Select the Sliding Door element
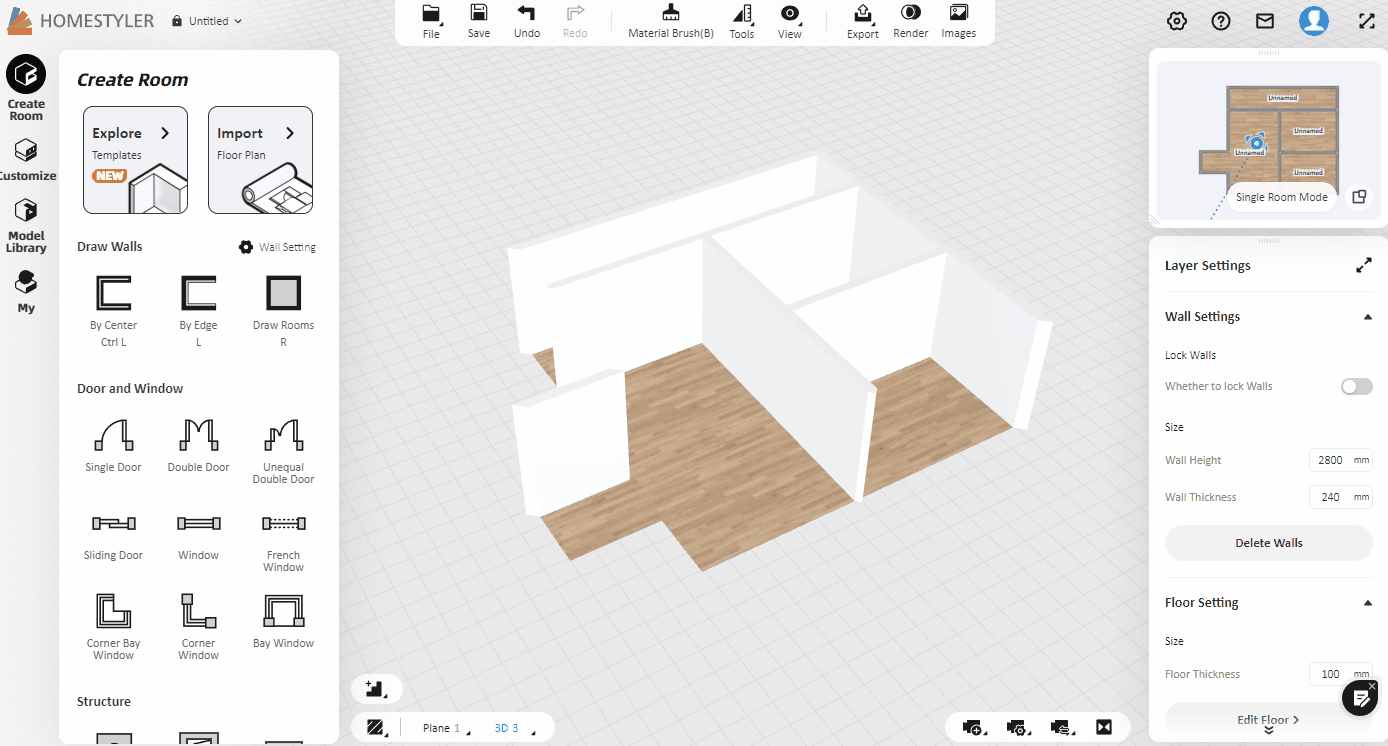Image resolution: width=1388 pixels, height=746 pixels. pyautogui.click(x=113, y=533)
